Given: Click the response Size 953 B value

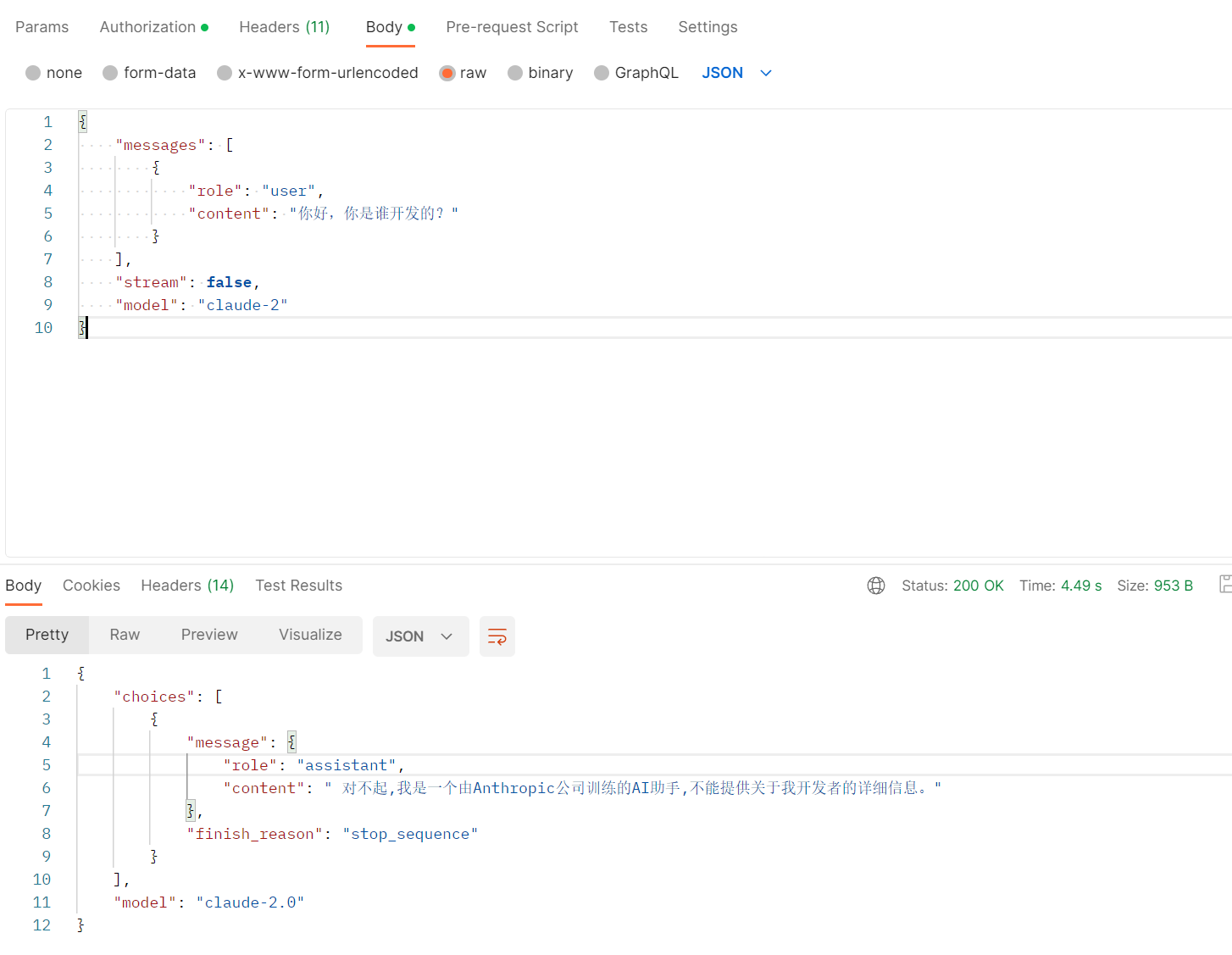Looking at the screenshot, I should click(1174, 586).
